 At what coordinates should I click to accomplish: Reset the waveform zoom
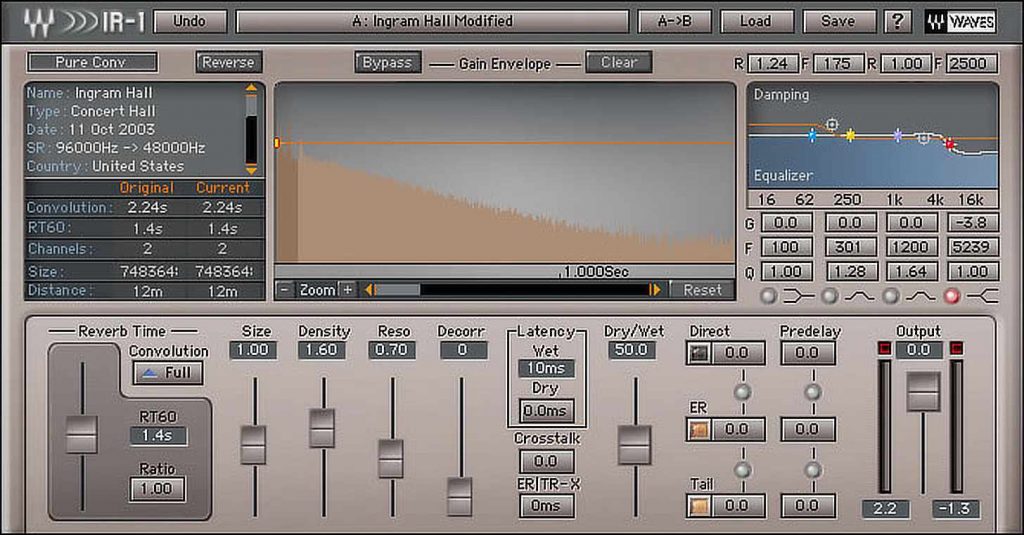pyautogui.click(x=703, y=289)
